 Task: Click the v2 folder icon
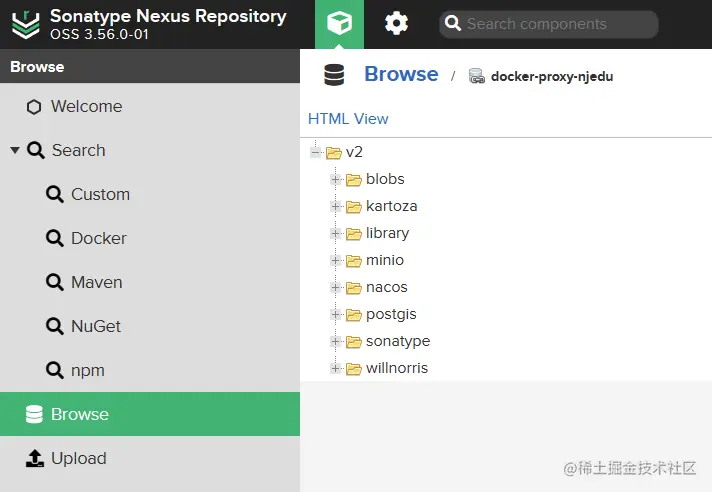coord(334,153)
